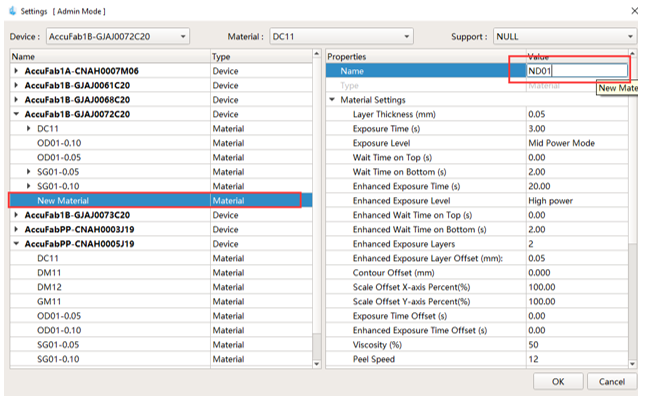648x401 pixels.
Task: Collapse the AccuFabPP-CNAH0005J19 device node
Action: point(16,243)
